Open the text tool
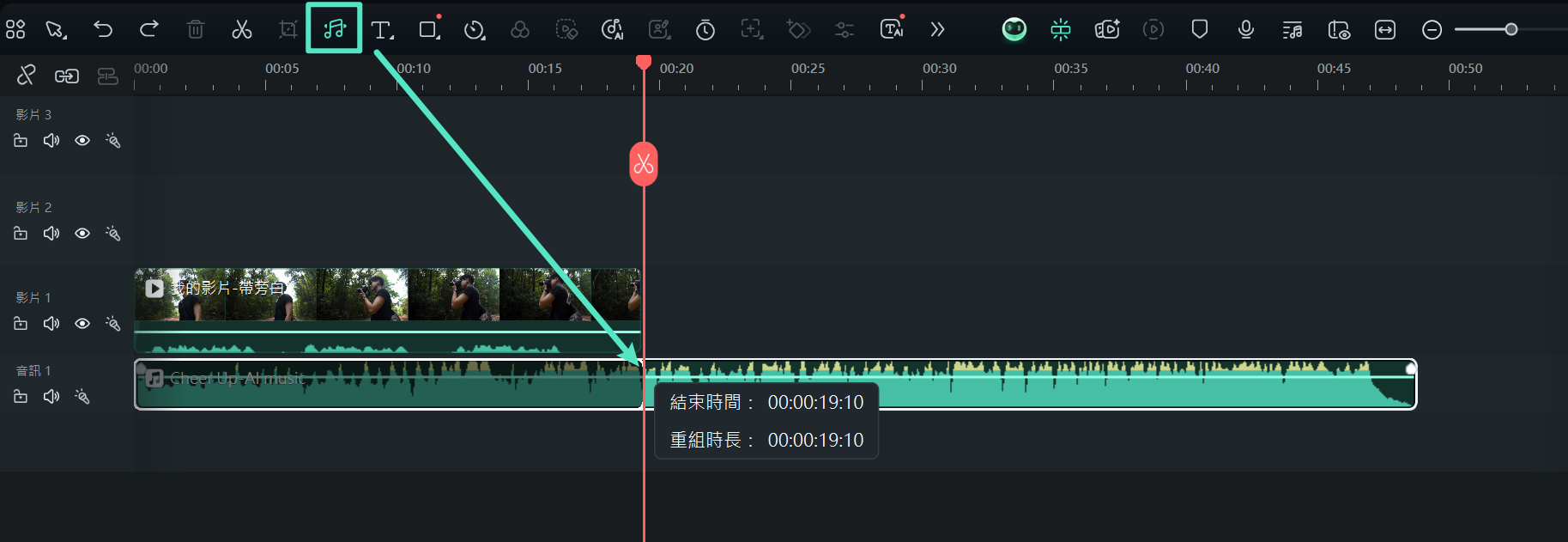Image resolution: width=1568 pixels, height=542 pixels. (382, 30)
